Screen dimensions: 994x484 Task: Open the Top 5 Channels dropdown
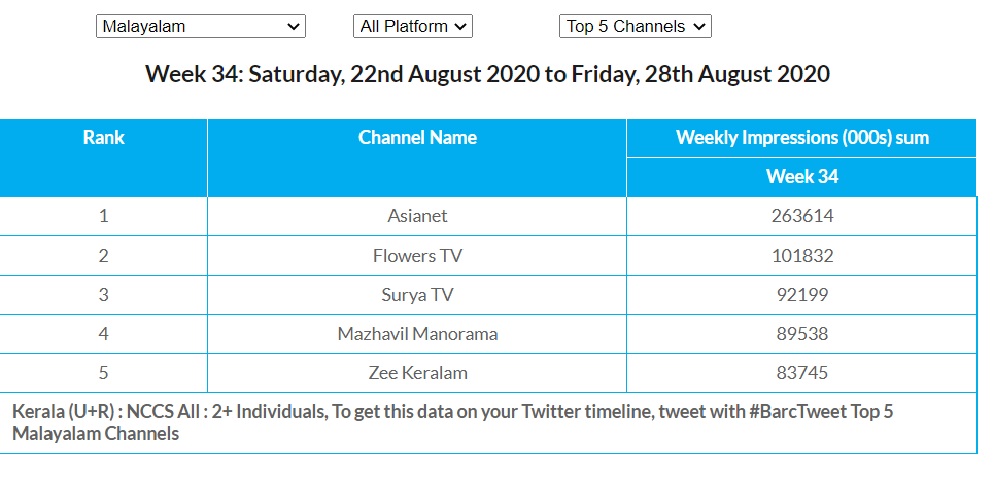point(635,27)
